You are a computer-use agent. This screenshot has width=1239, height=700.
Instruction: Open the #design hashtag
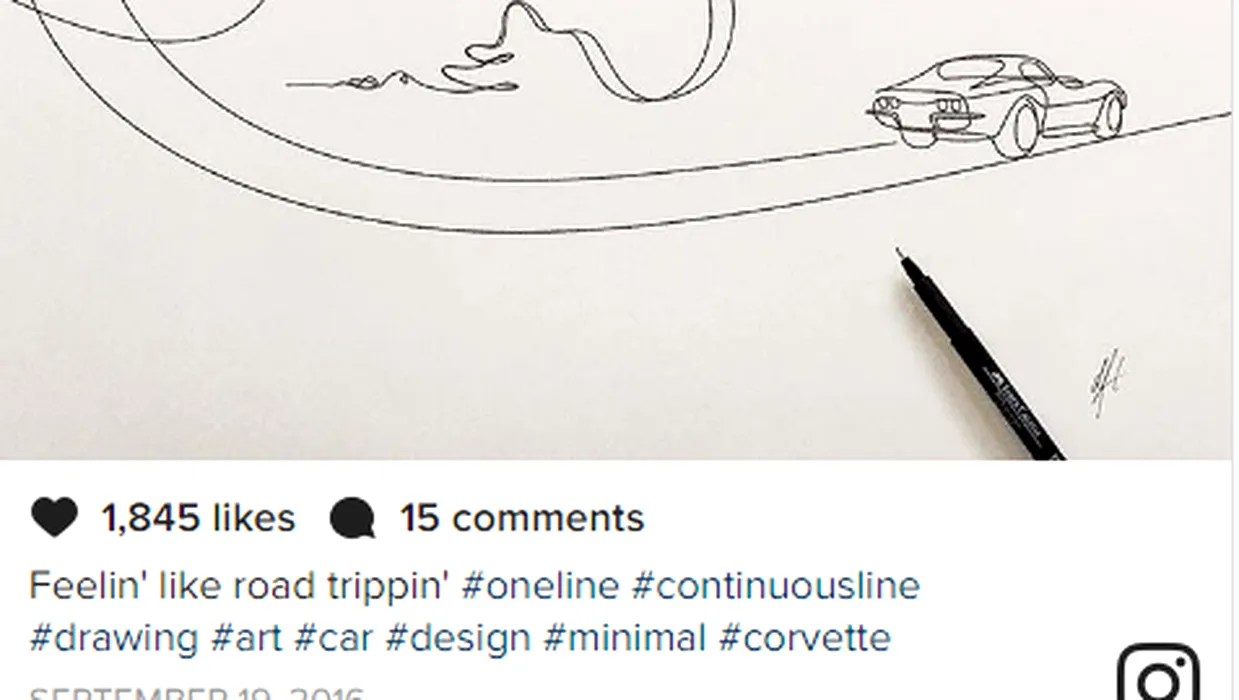[458, 638]
